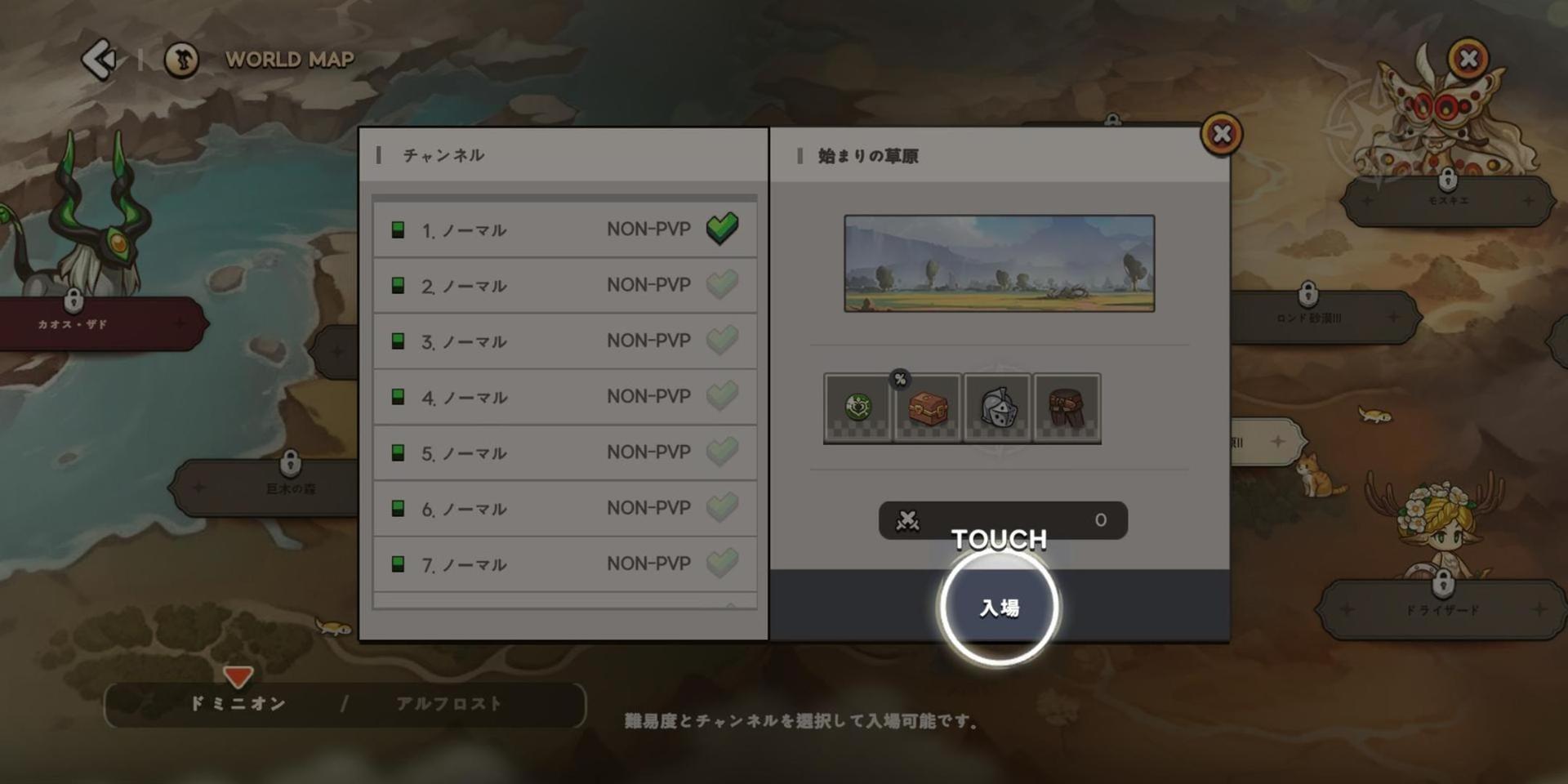Screen dimensions: 1568x784
Task: Go back using the WORLD MAP arrow
Action: 100,59
